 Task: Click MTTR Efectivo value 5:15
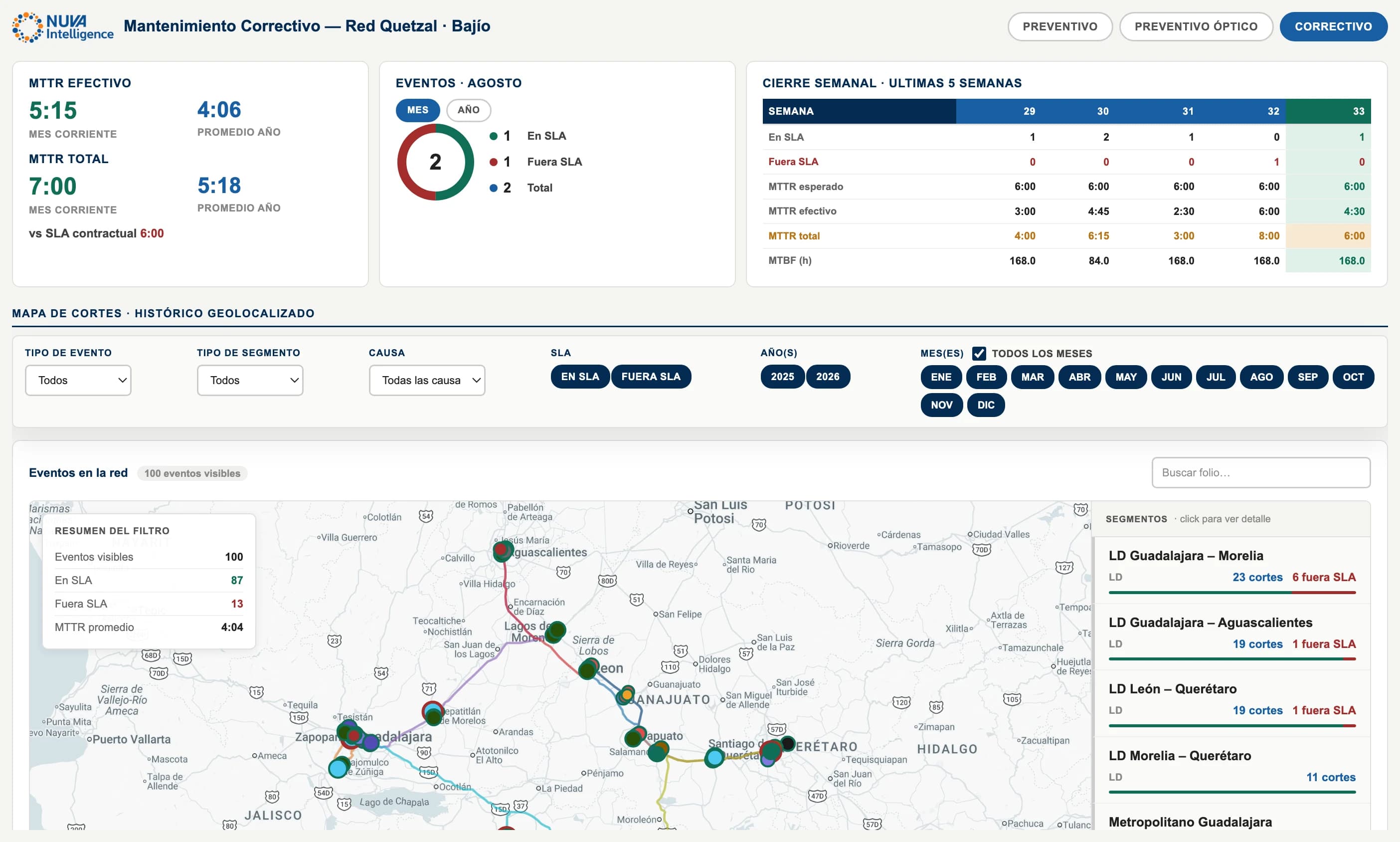[x=53, y=110]
